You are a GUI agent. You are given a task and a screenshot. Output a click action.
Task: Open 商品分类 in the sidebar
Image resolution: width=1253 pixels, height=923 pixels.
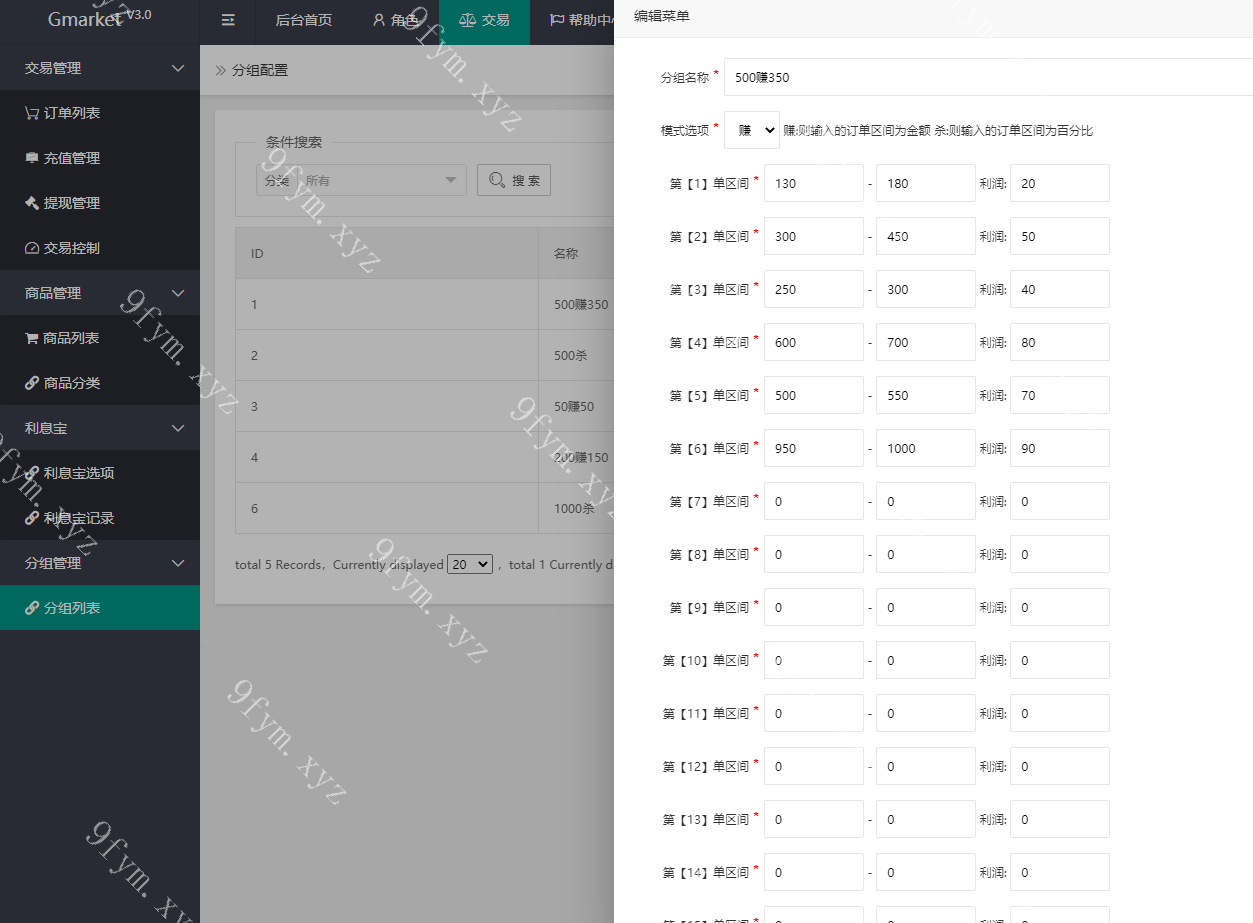pos(100,383)
